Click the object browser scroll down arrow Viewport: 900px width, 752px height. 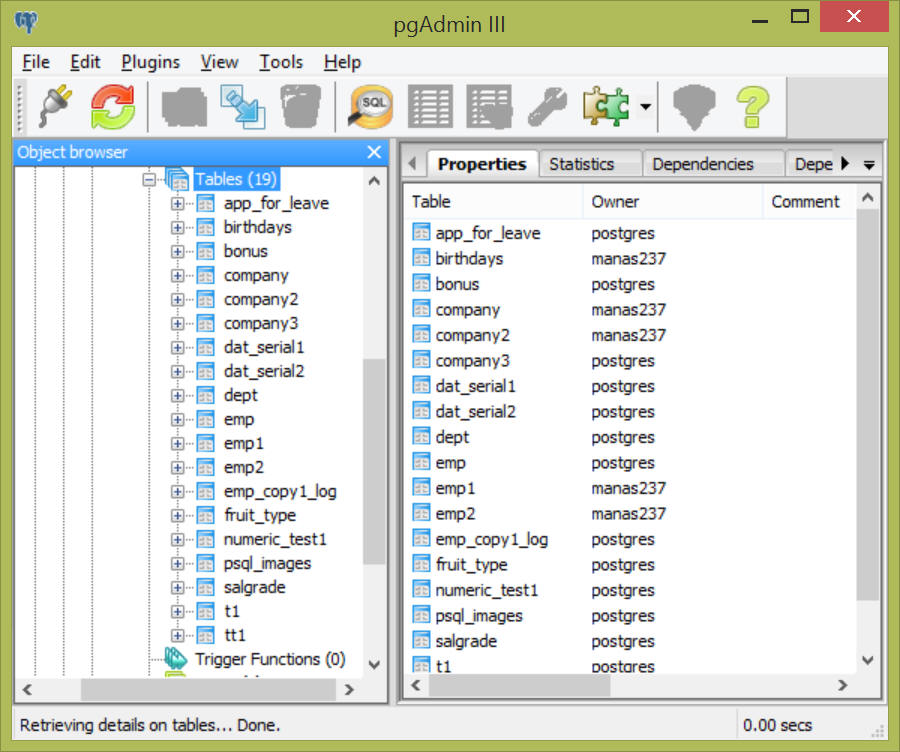[374, 665]
